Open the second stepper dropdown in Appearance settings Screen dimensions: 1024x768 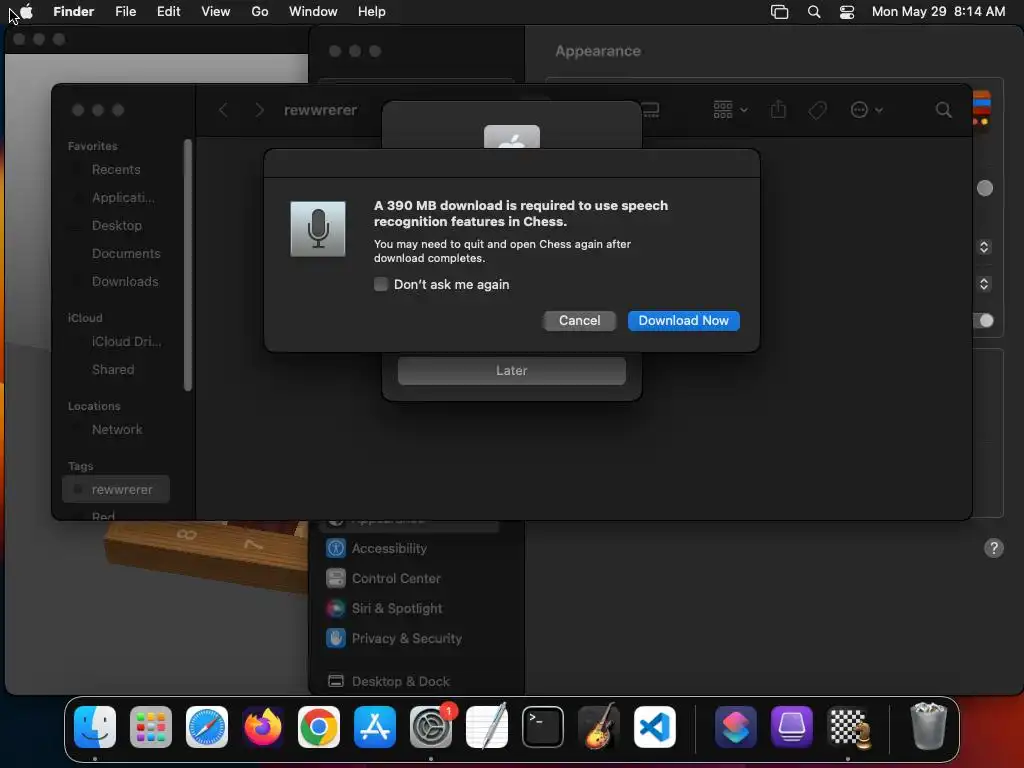[984, 284]
